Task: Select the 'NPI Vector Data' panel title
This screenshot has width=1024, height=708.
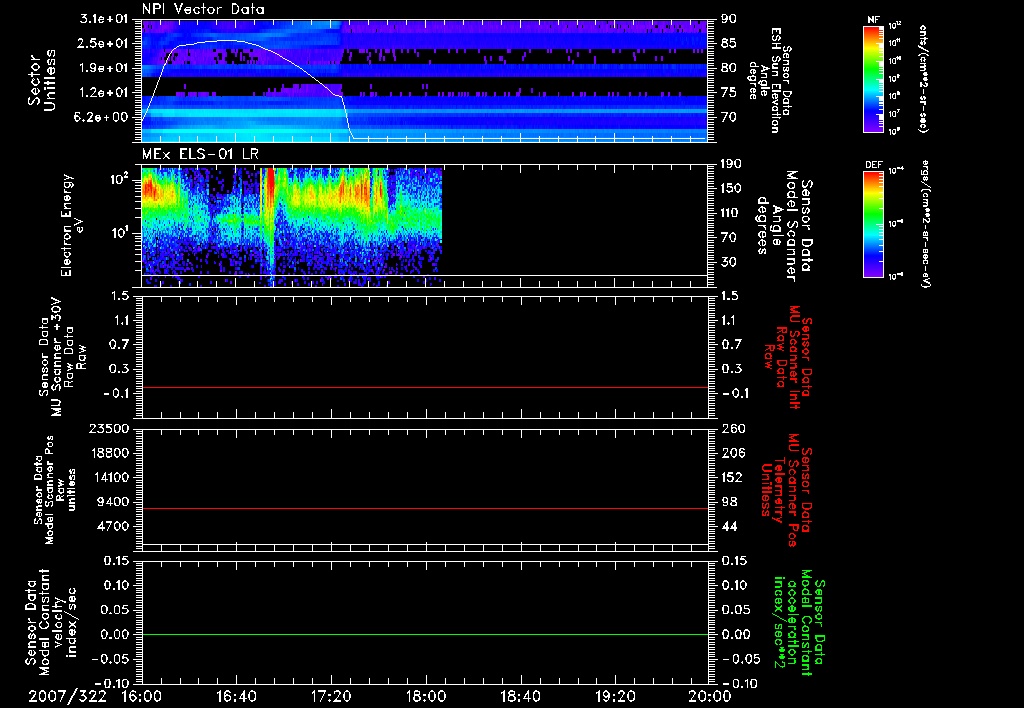Action: 203,9
